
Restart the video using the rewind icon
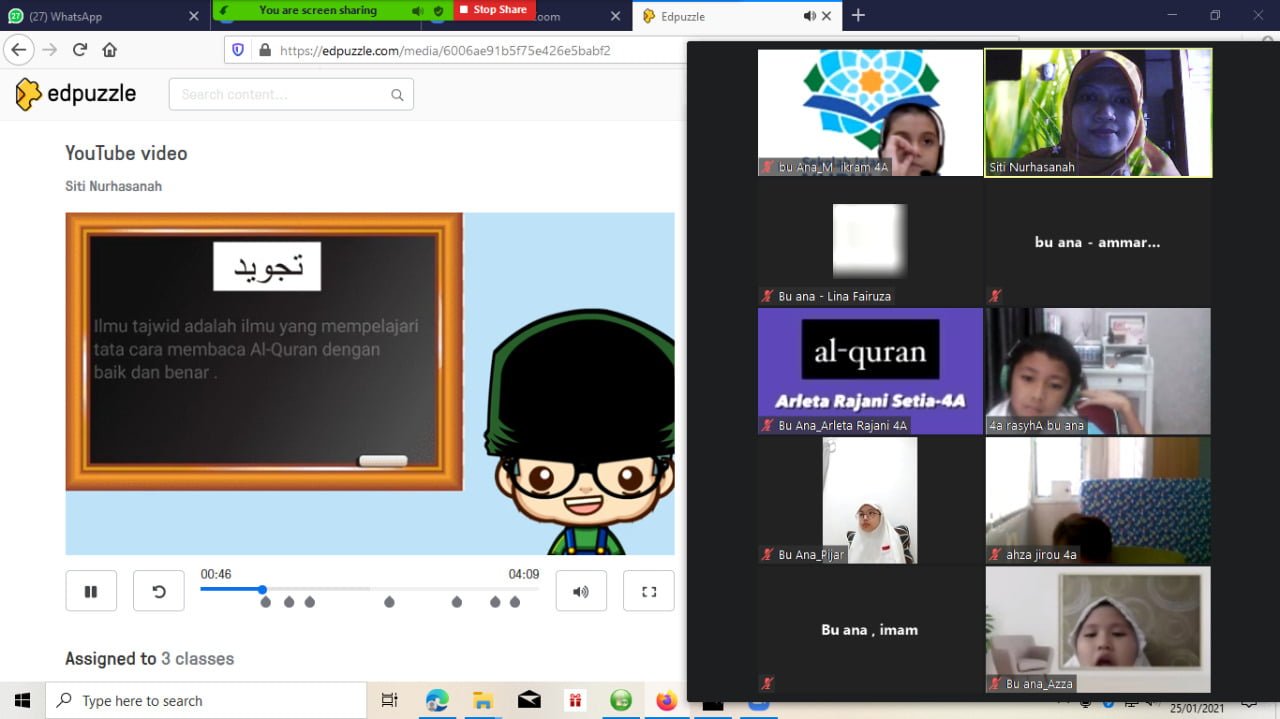159,590
